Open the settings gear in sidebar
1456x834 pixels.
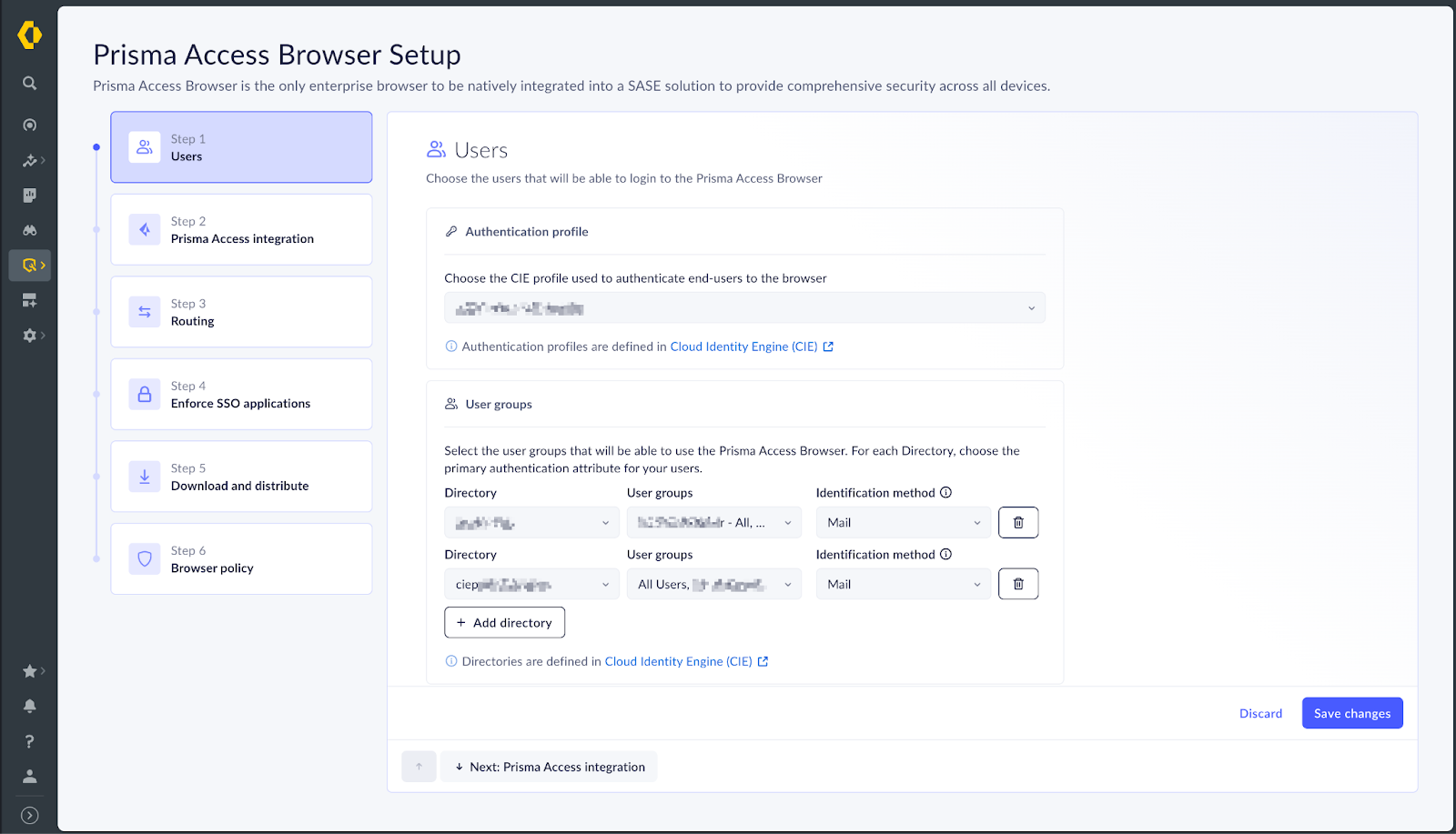pyautogui.click(x=29, y=336)
